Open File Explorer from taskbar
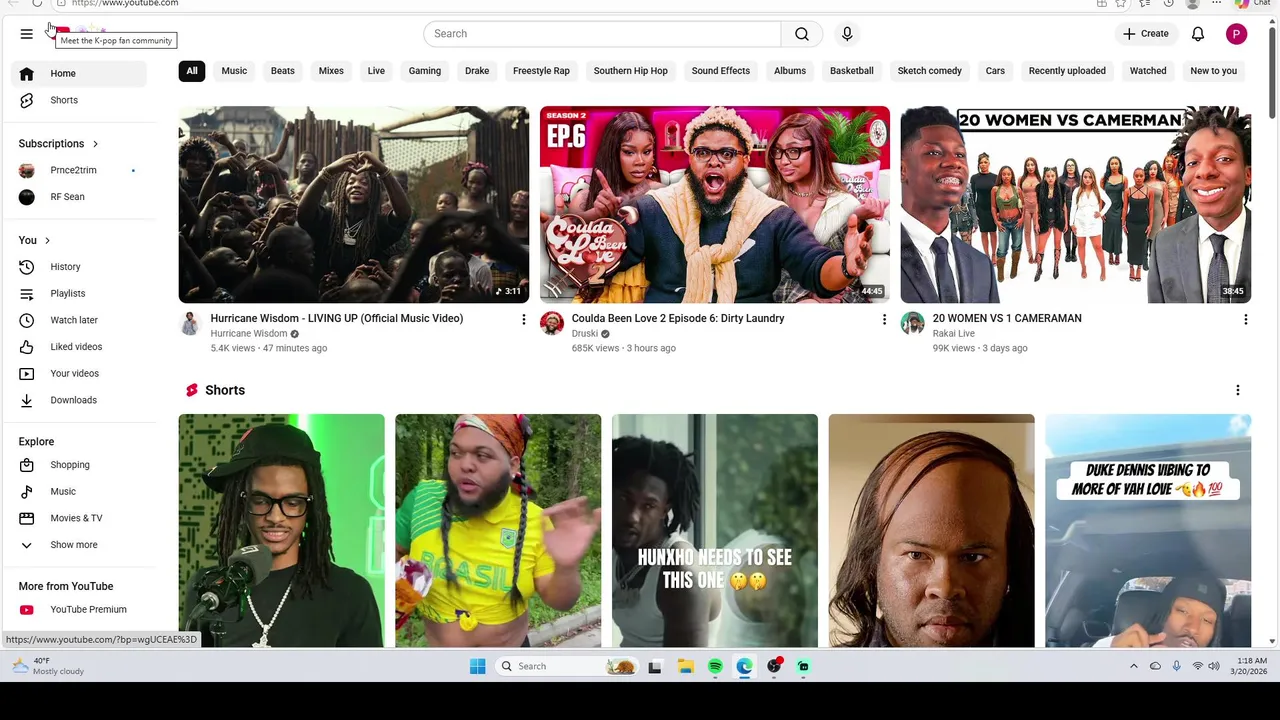Screen dimensions: 1280x720 pyautogui.click(x=685, y=667)
